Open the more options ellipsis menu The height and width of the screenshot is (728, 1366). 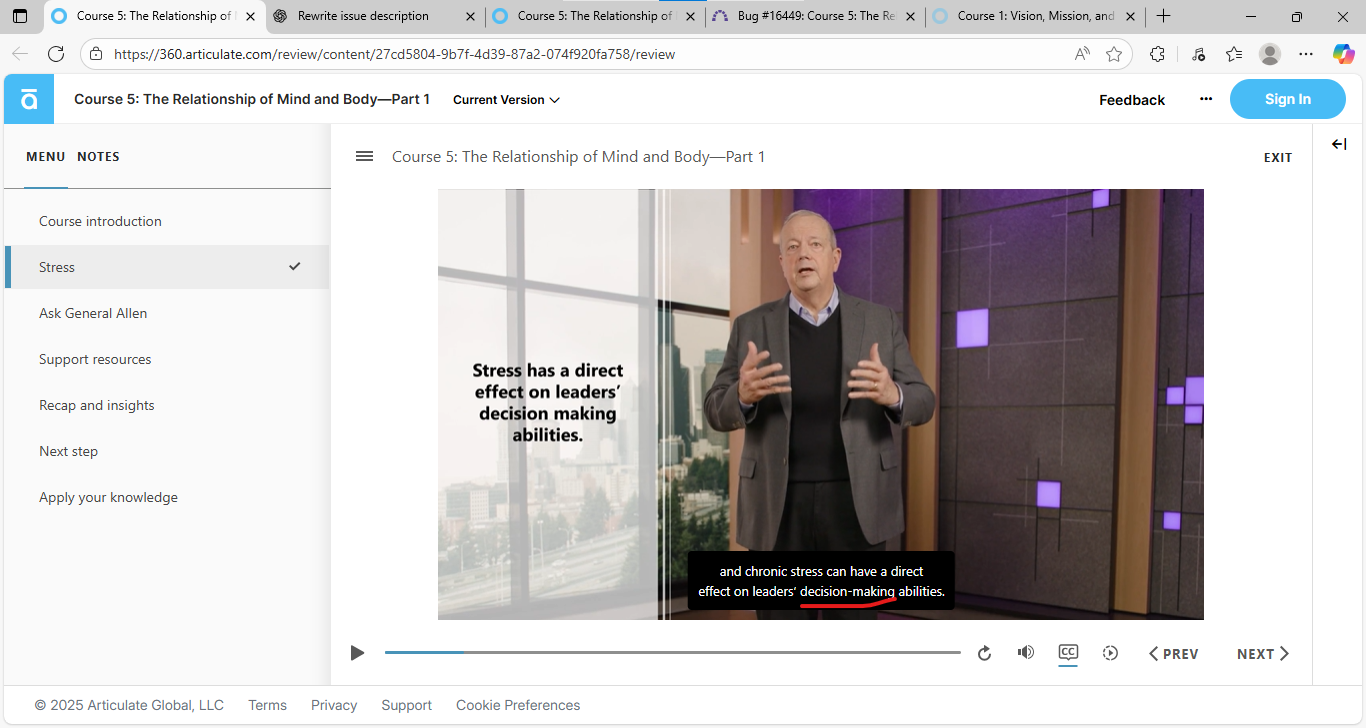pos(1206,99)
